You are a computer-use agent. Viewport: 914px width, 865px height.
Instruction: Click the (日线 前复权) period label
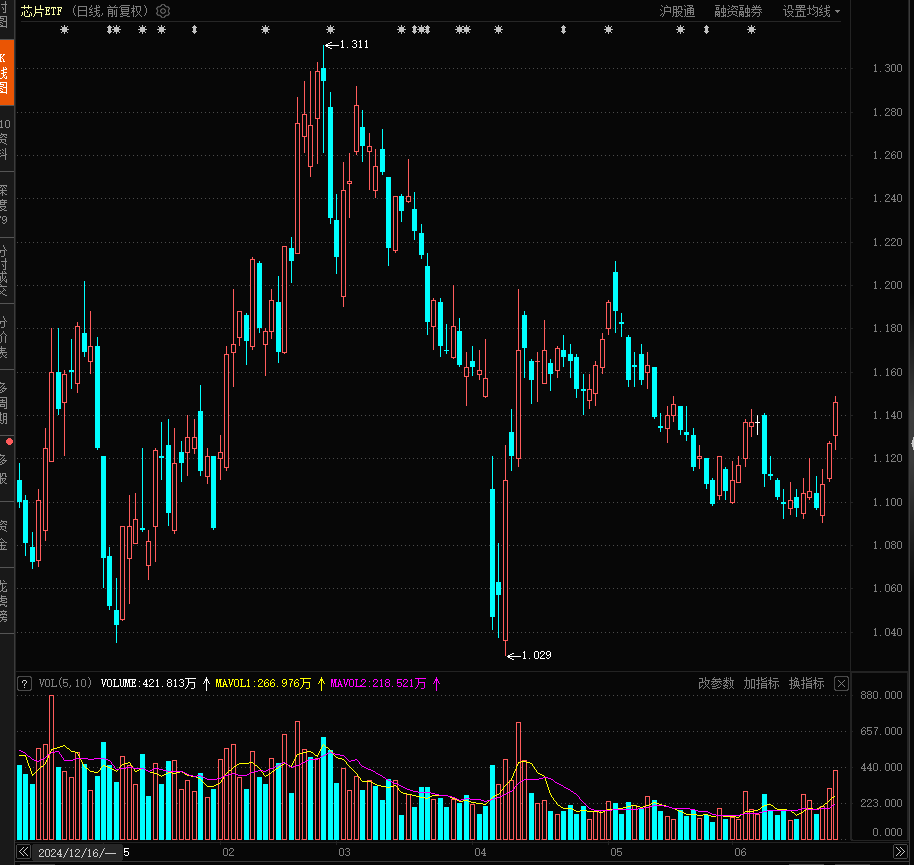click(111, 11)
